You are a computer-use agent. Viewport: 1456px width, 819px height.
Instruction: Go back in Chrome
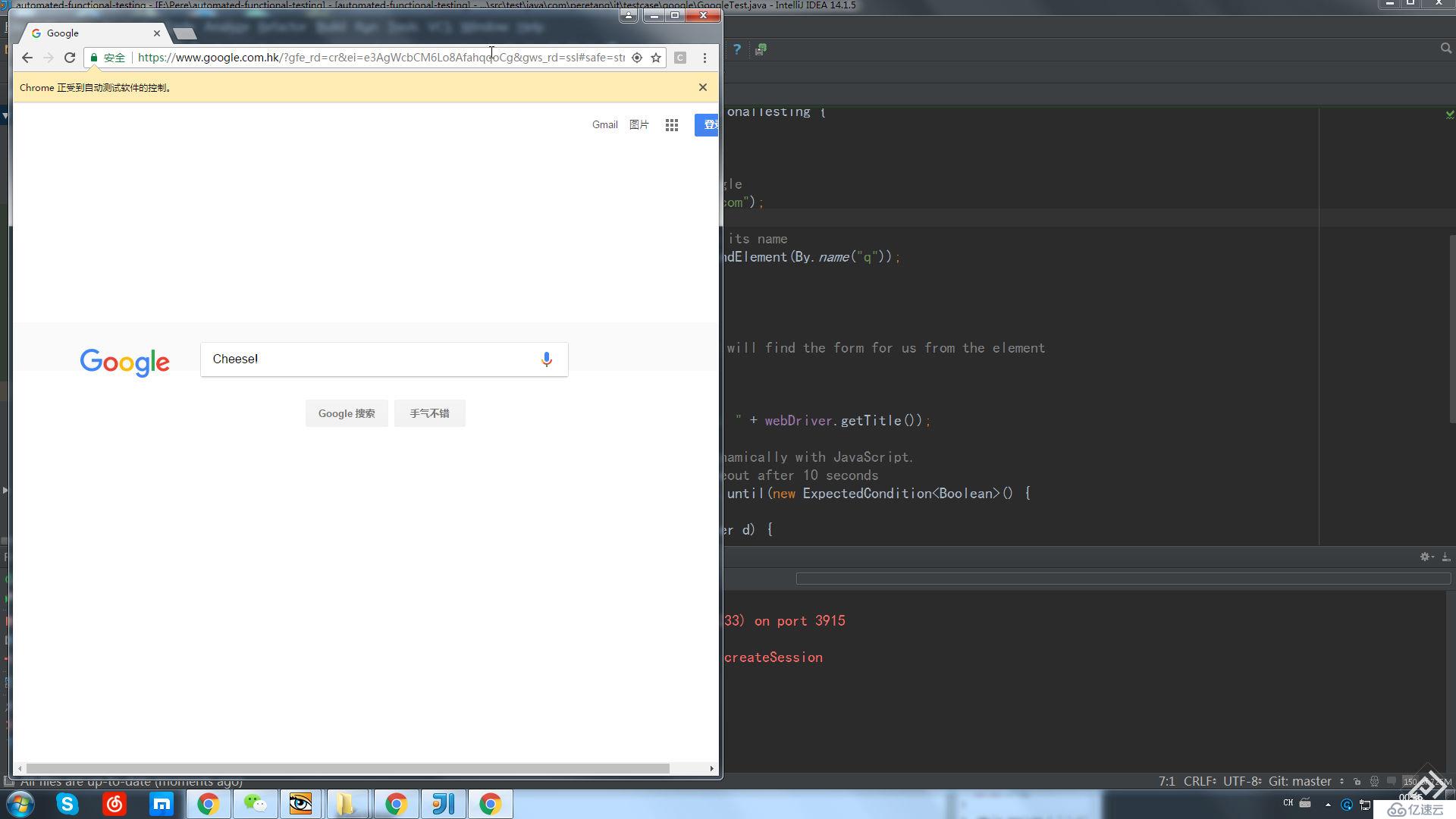27,58
